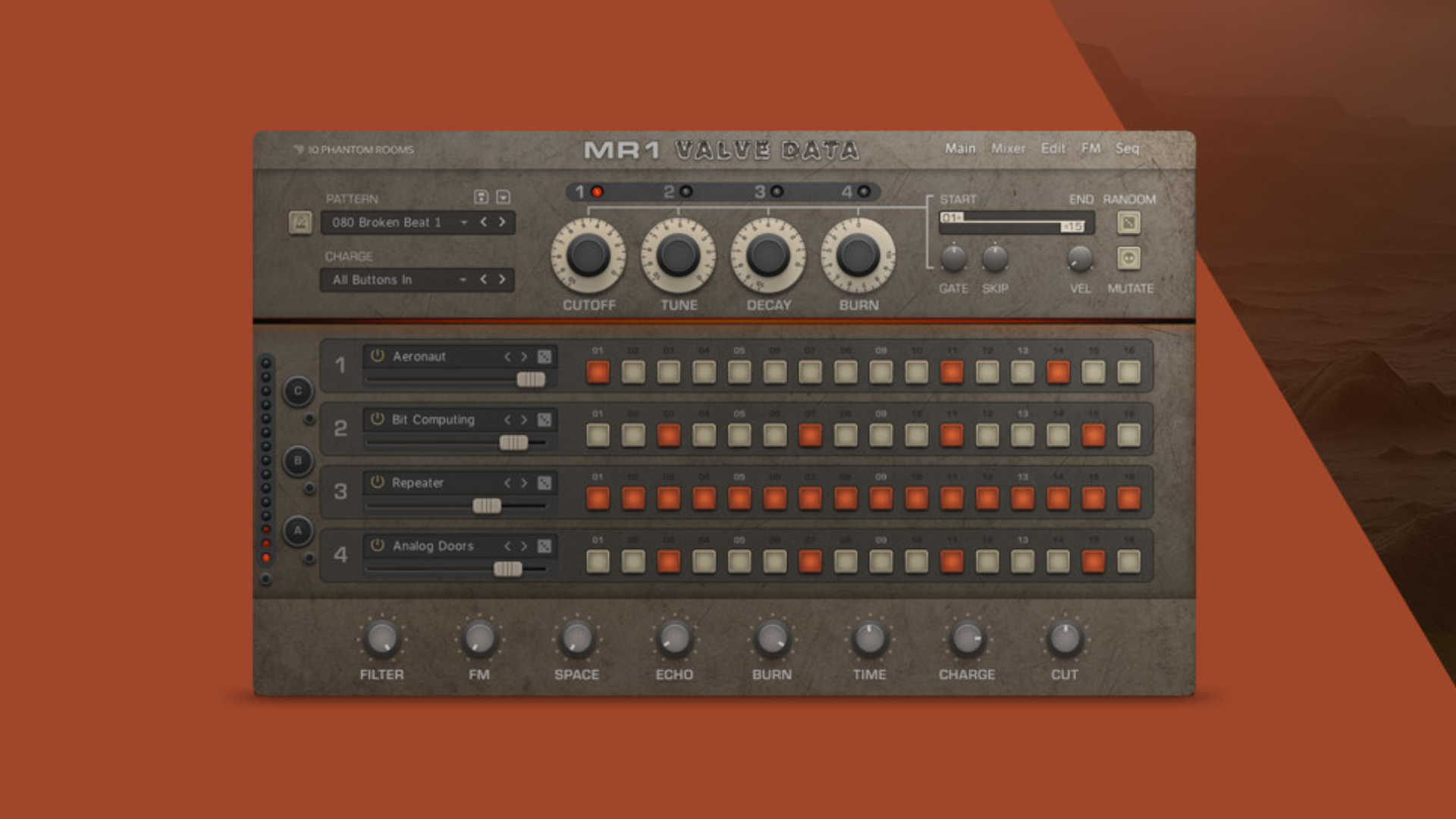Screen dimensions: 1456x819
Task: Switch to the Edit tab
Action: coord(1053,149)
